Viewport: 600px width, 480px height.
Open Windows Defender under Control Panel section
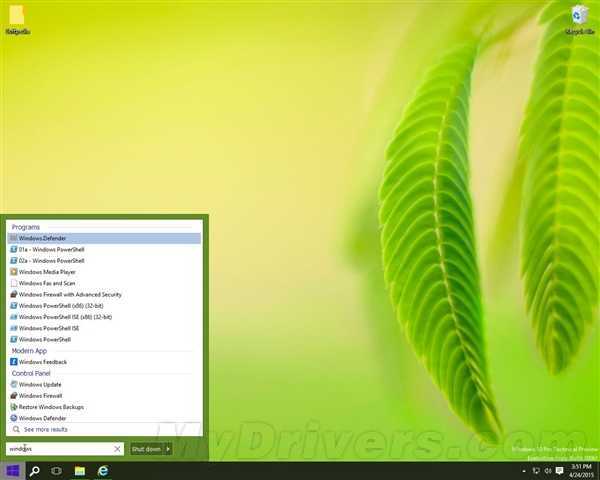click(x=104, y=418)
